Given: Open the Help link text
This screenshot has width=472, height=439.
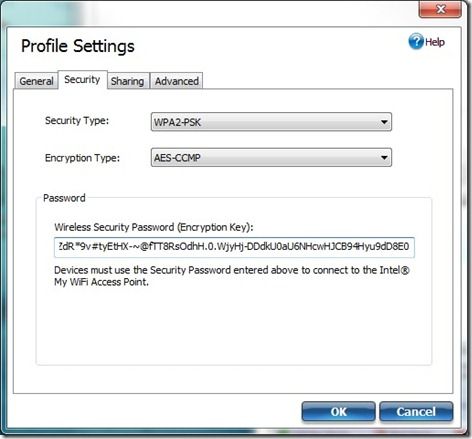Looking at the screenshot, I should point(435,42).
